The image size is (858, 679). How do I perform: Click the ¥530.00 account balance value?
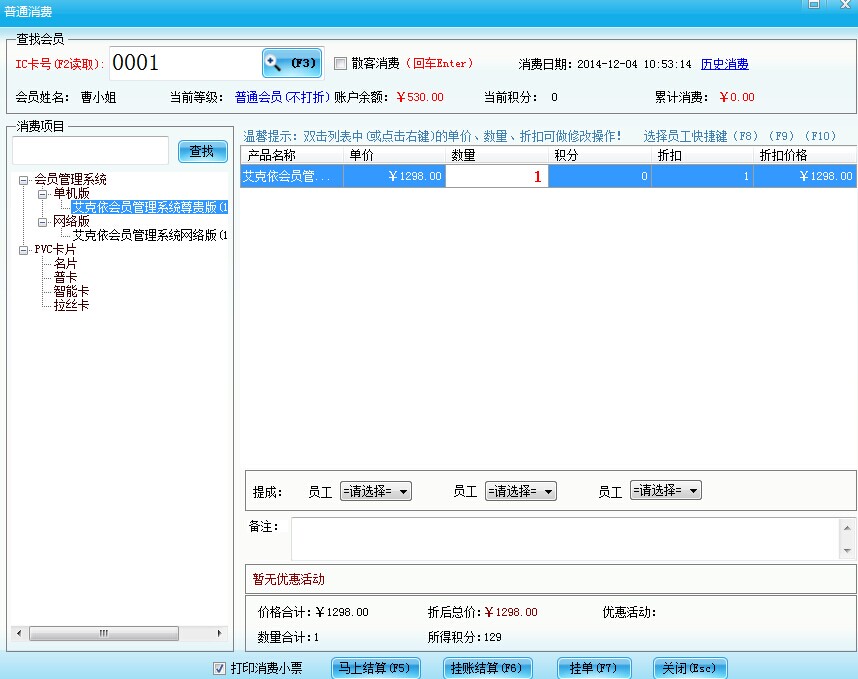420,97
